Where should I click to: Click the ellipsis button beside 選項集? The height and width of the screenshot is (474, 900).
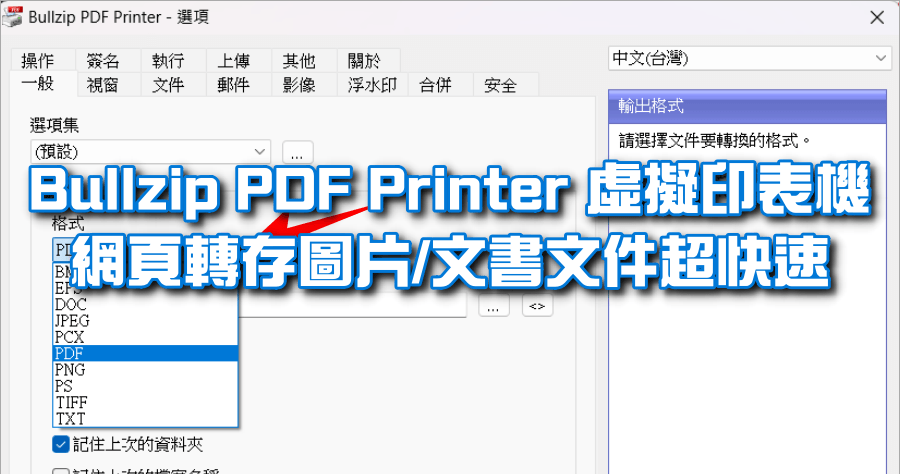[x=297, y=152]
